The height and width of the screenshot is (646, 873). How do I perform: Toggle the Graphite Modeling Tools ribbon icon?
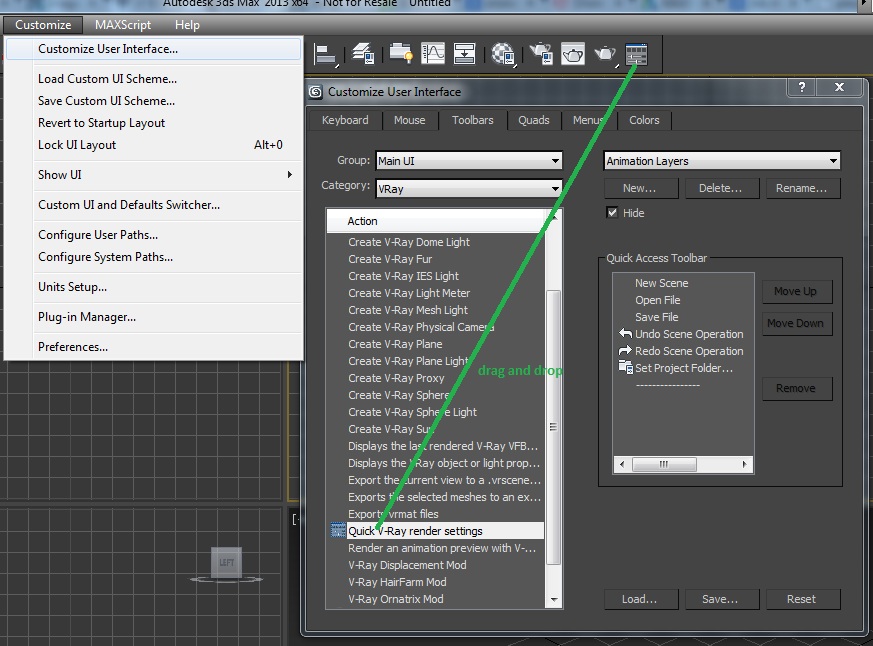pos(401,54)
